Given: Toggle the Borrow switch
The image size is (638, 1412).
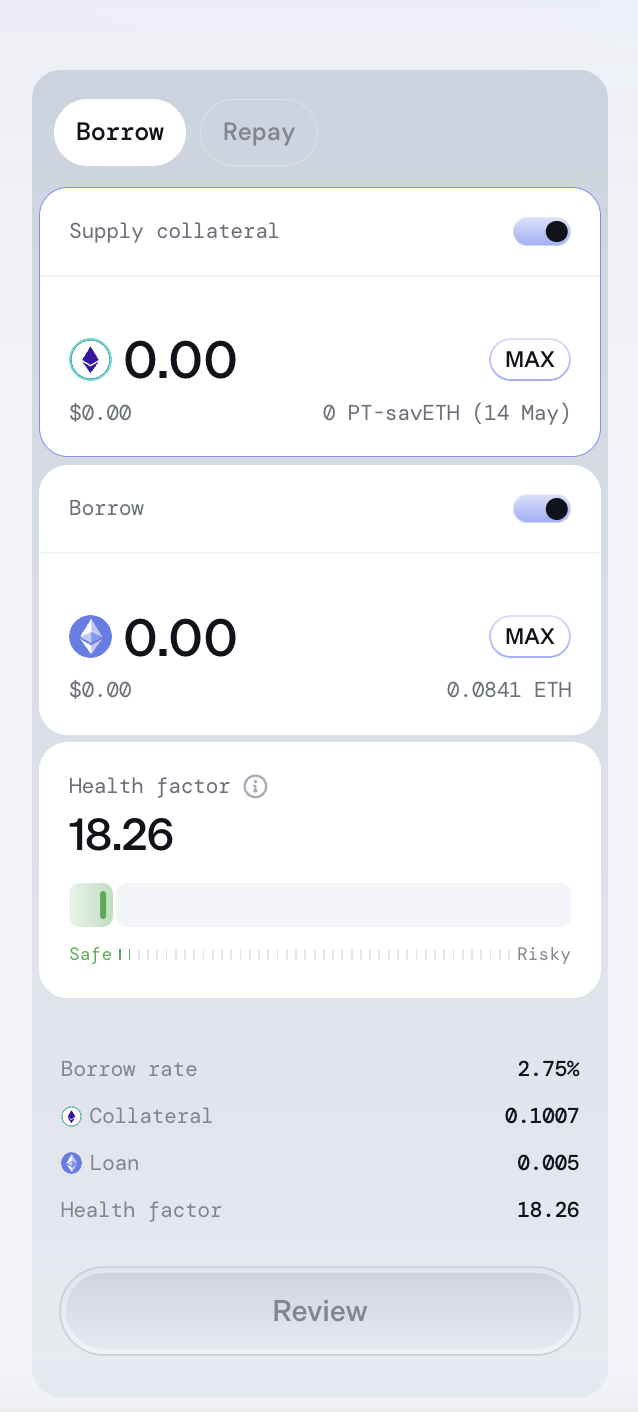Looking at the screenshot, I should coord(542,509).
